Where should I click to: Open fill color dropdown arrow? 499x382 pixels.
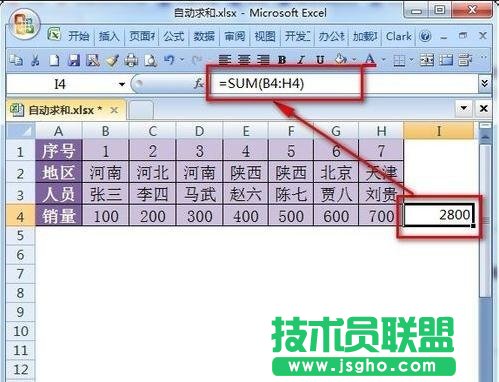click(x=354, y=60)
